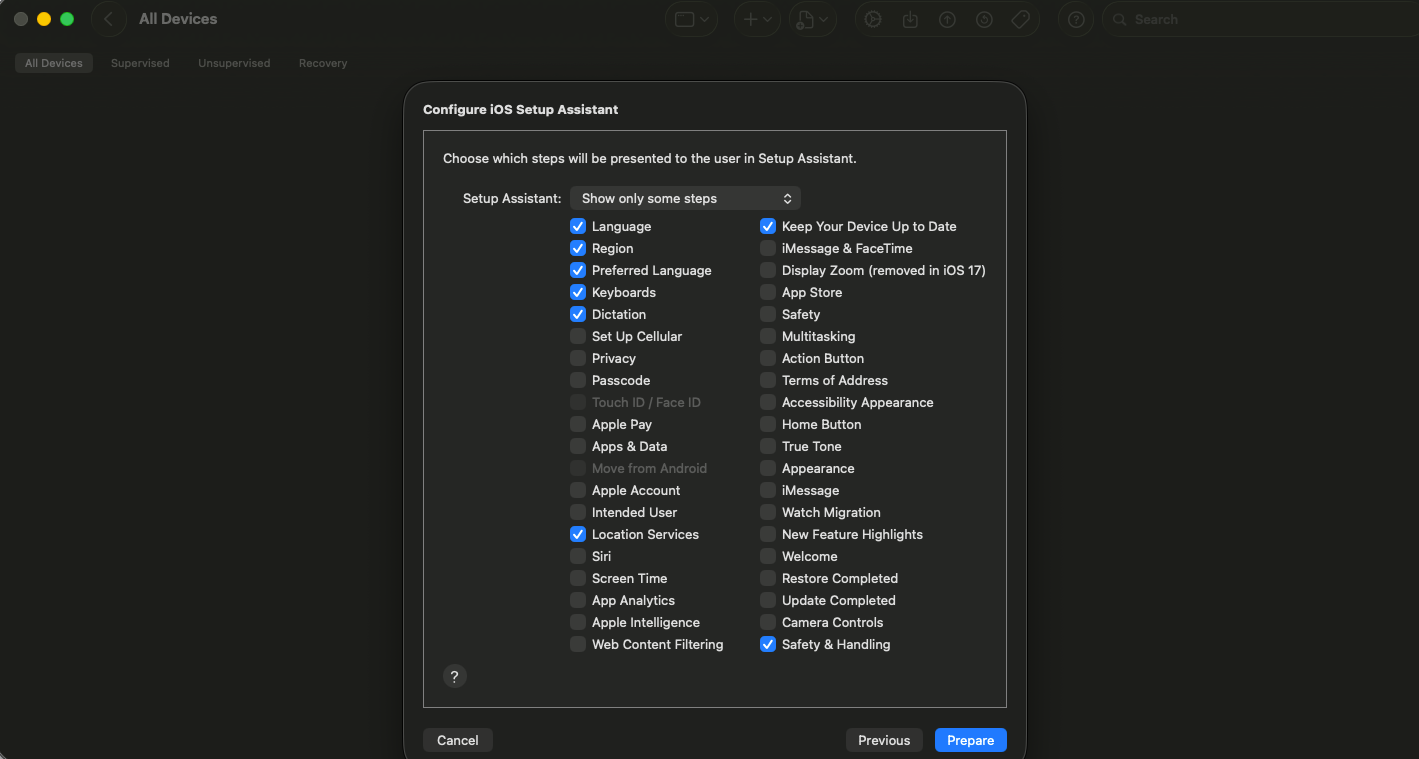The height and width of the screenshot is (759, 1419).
Task: Click the back chevron beside All Devices
Action: pos(109,19)
